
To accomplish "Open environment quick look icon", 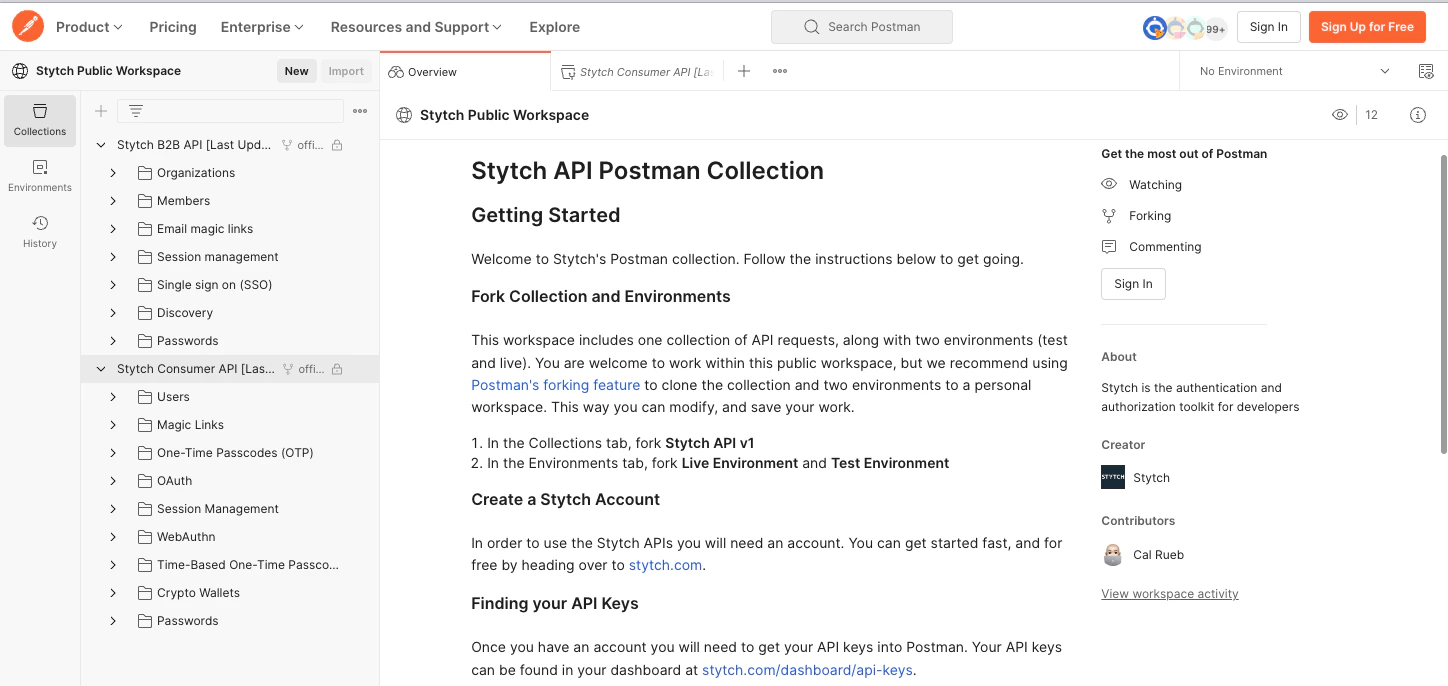I will (1426, 71).
